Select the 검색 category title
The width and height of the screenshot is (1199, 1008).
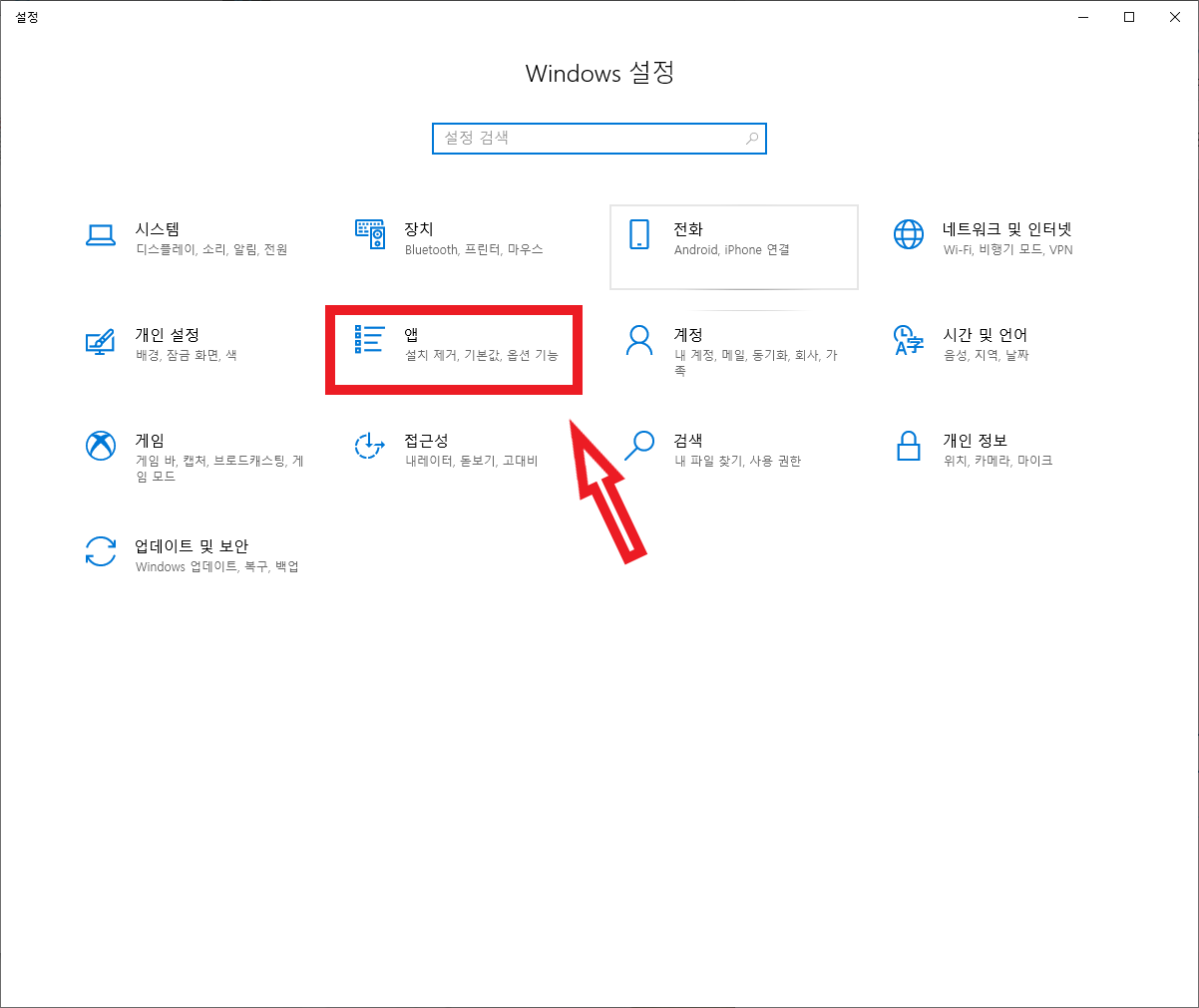[688, 441]
